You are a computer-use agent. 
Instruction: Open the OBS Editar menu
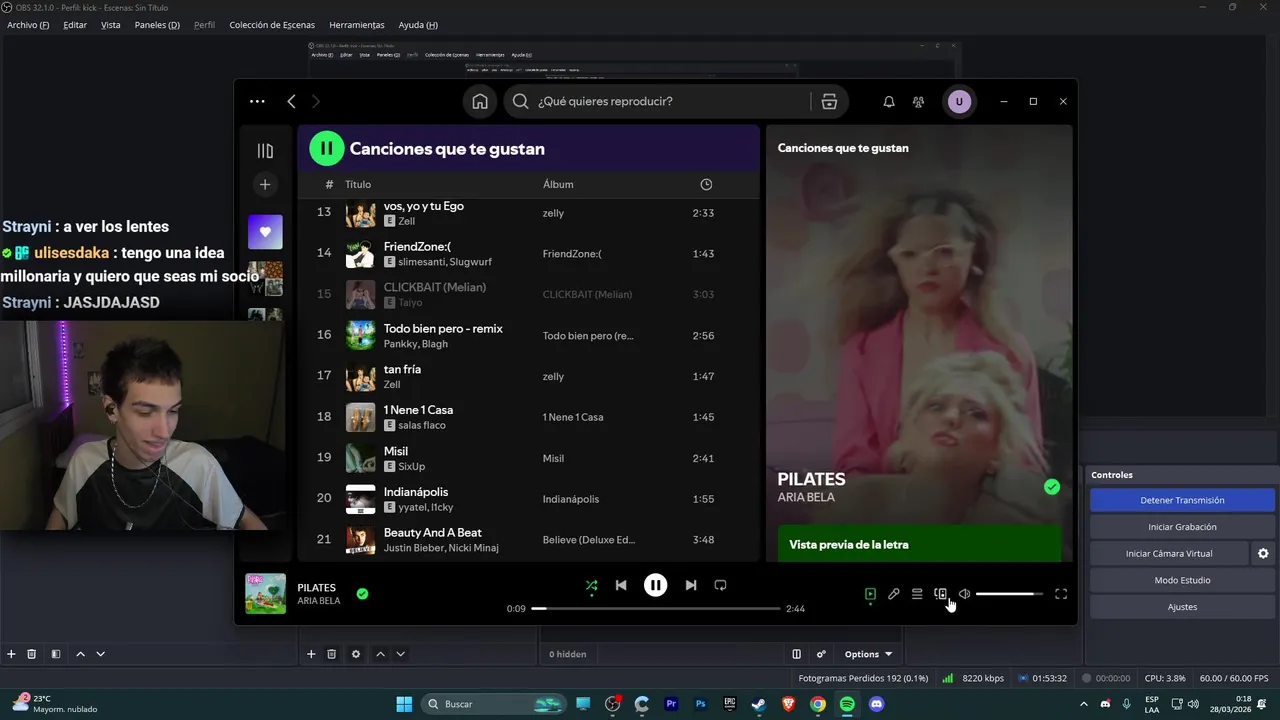tap(75, 25)
